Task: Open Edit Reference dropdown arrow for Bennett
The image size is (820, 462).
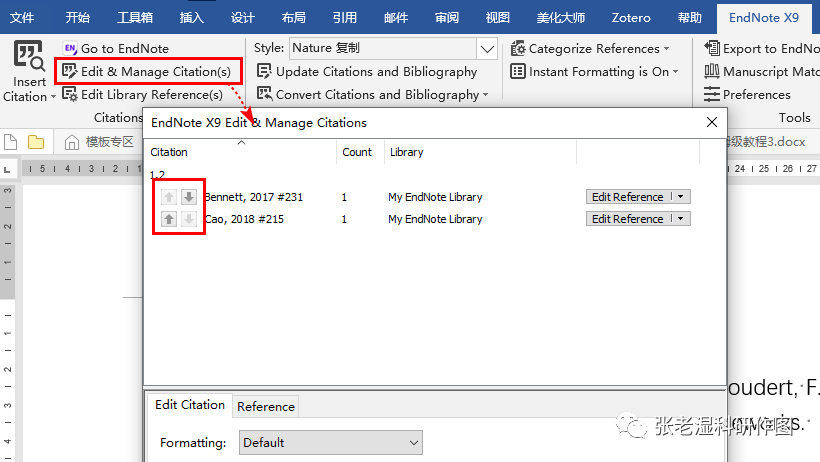Action: [680, 197]
